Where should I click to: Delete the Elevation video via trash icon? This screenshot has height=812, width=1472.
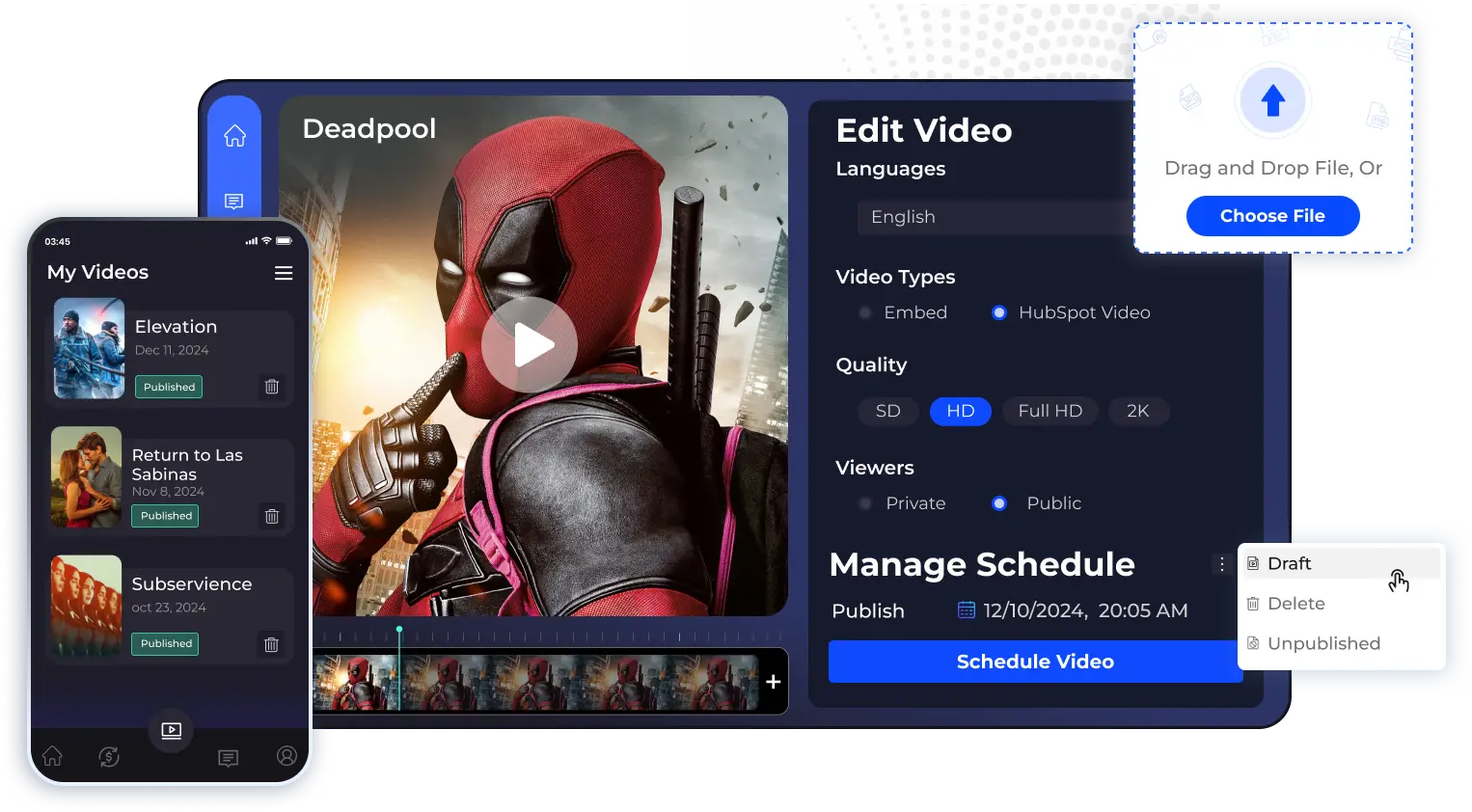[x=272, y=387]
